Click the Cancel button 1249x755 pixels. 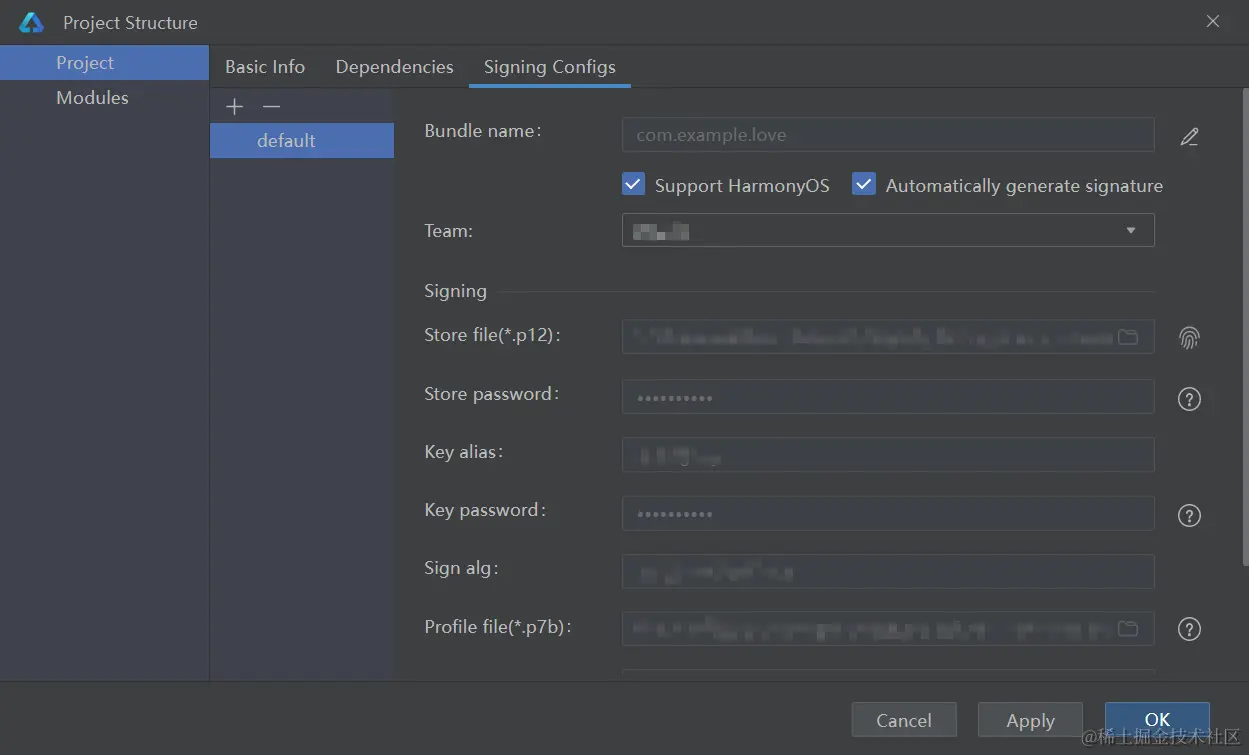coord(904,720)
